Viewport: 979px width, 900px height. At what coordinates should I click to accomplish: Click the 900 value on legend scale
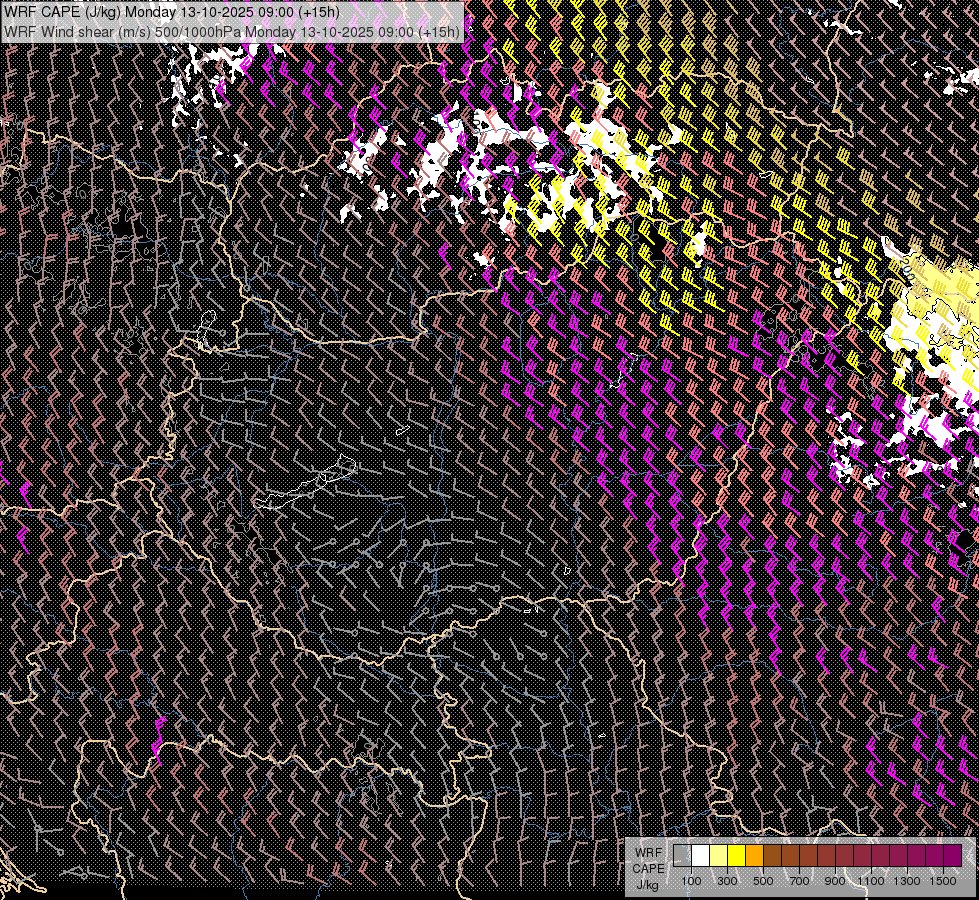coord(835,881)
